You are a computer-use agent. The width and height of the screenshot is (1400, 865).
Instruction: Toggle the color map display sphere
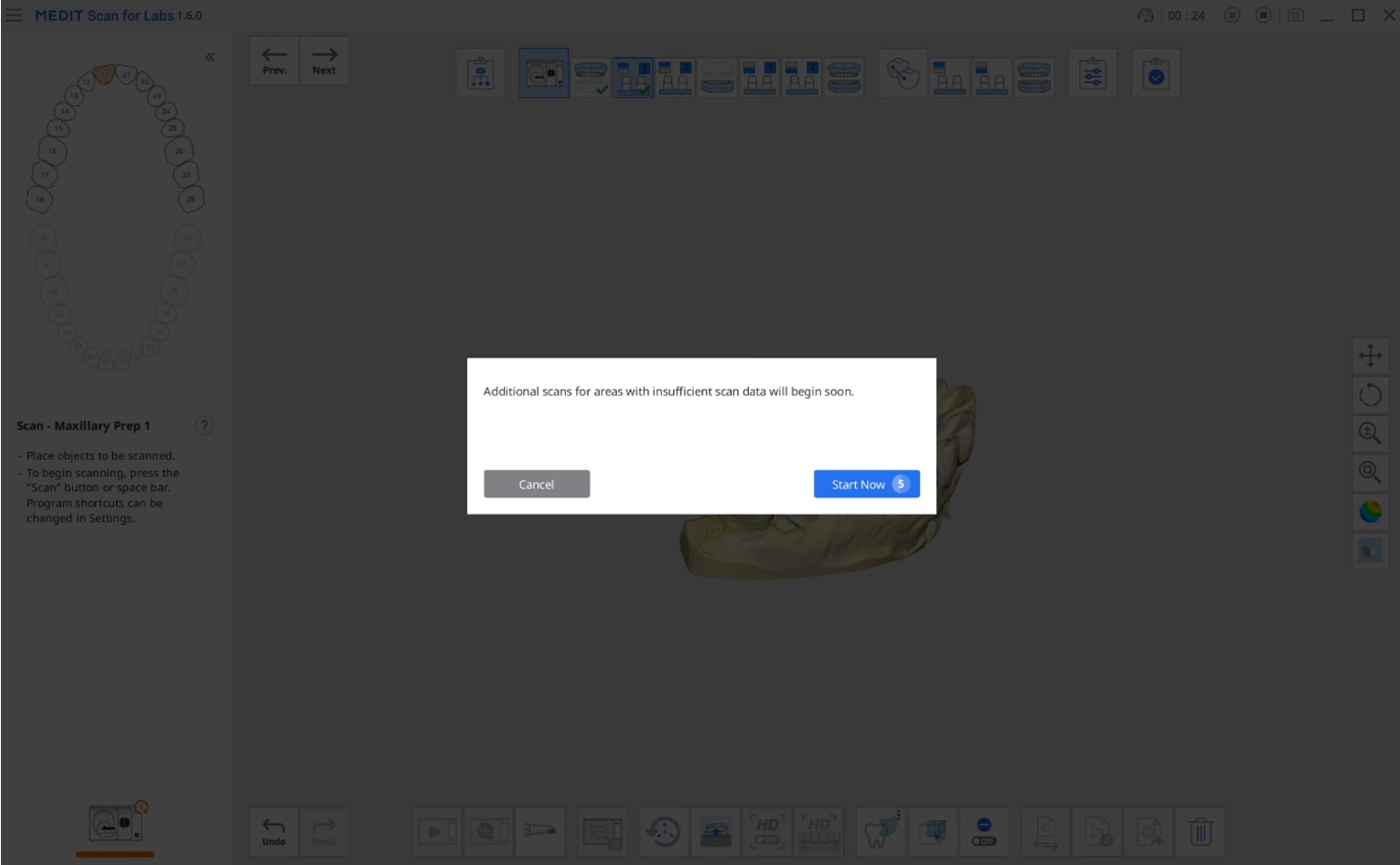pos(1370,512)
